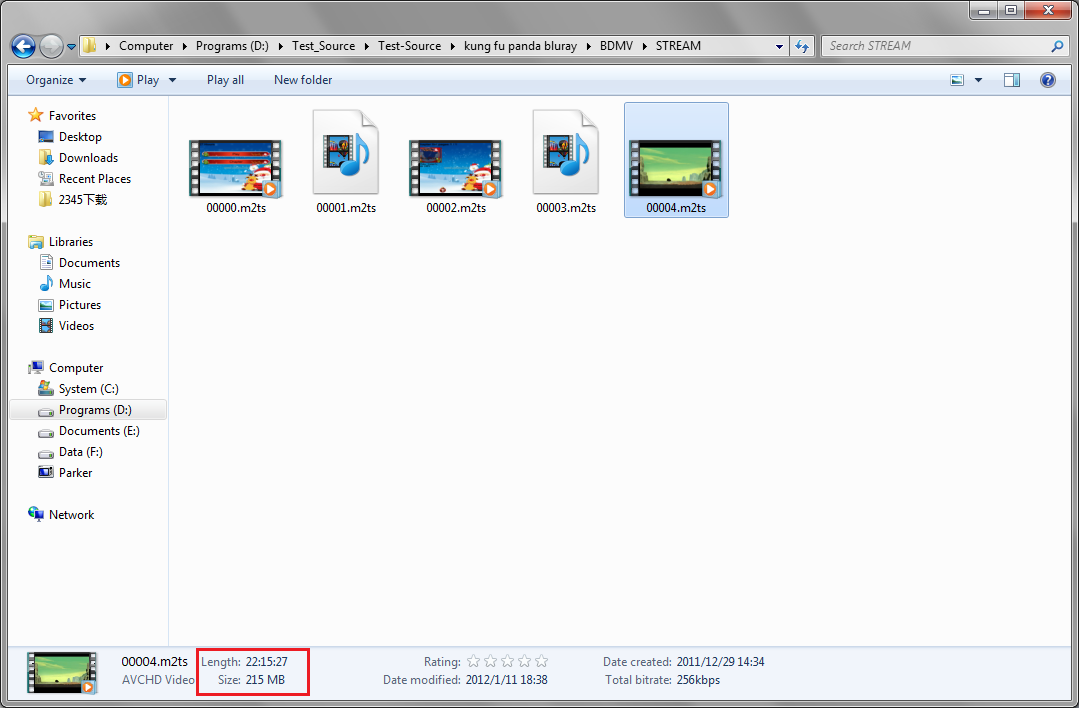1079x708 pixels.
Task: Click Play all in toolbar
Action: (x=225, y=80)
